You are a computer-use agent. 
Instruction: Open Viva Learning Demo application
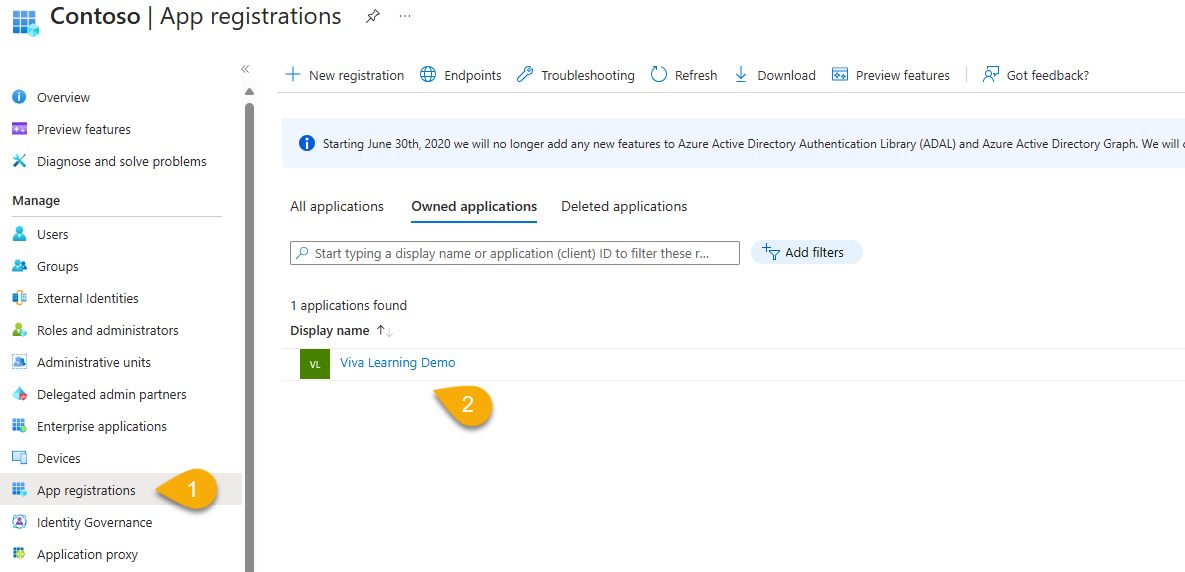398,363
